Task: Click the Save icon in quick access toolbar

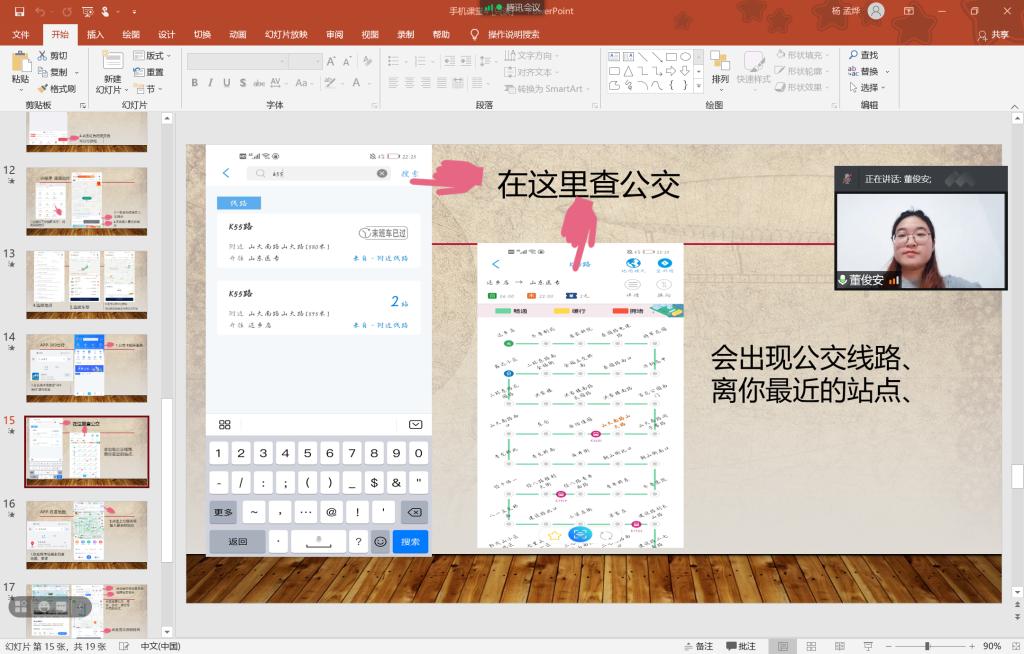Action: tap(19, 11)
